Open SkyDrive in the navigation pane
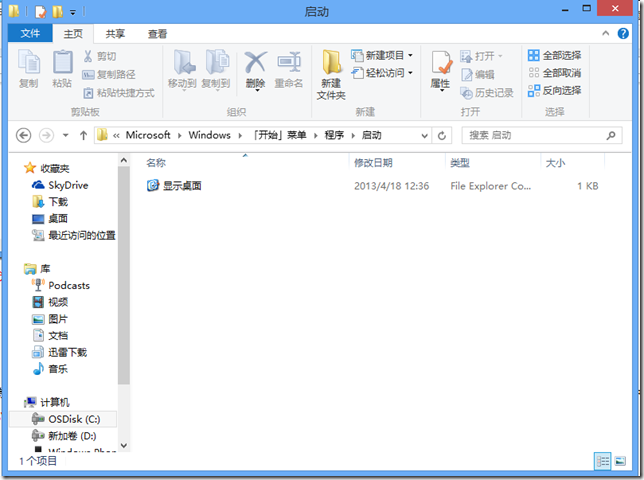644x480 pixels. [x=60, y=185]
